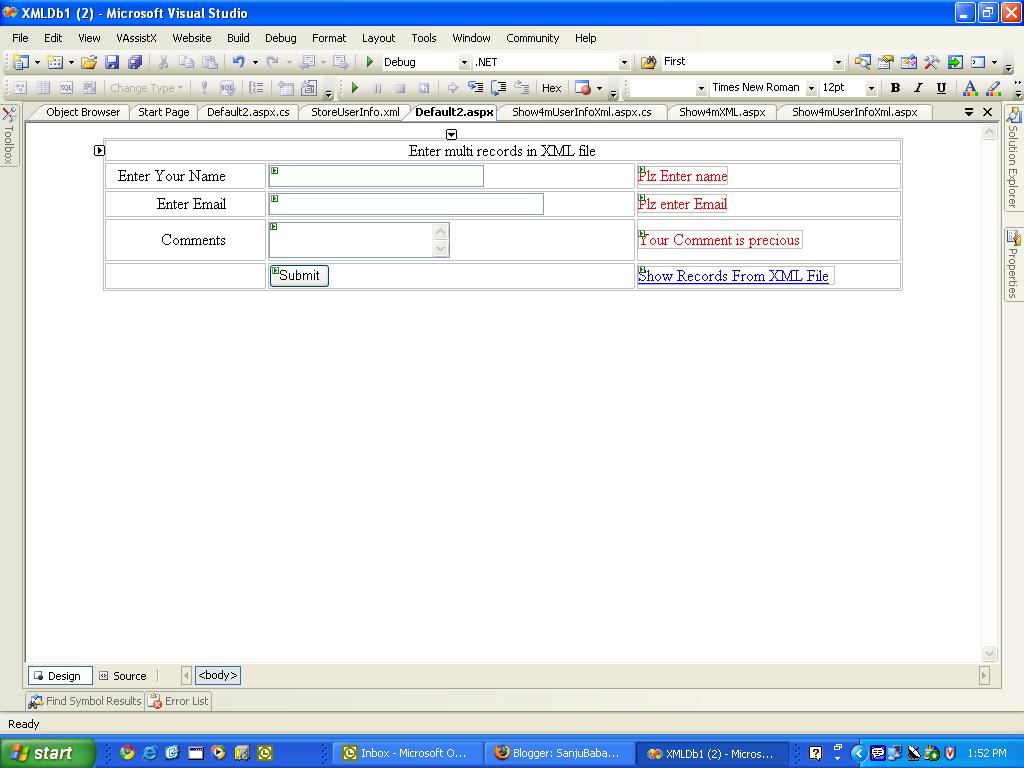Select the Submit button in the designer
Screen dimensions: 1024x768
299,276
